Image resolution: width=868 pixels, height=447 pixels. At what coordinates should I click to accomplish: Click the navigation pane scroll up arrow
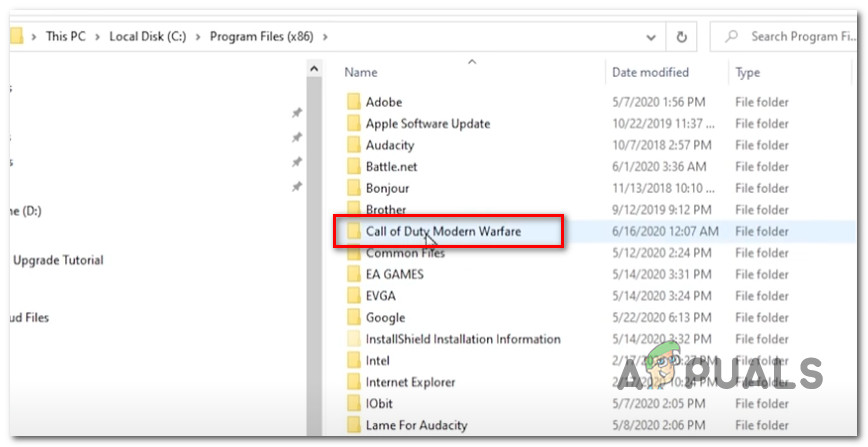click(x=314, y=69)
